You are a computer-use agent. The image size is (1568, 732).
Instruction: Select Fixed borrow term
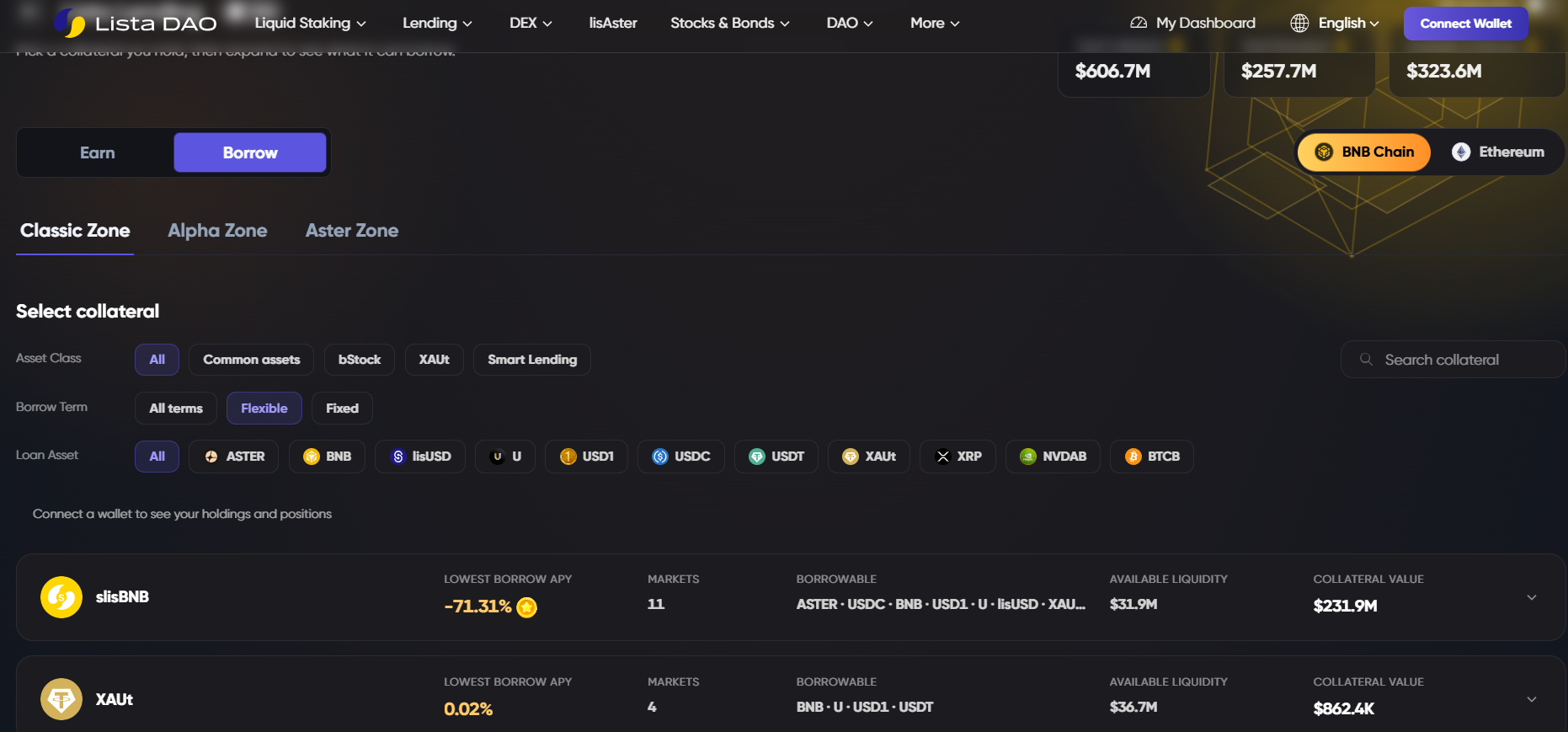coord(343,409)
